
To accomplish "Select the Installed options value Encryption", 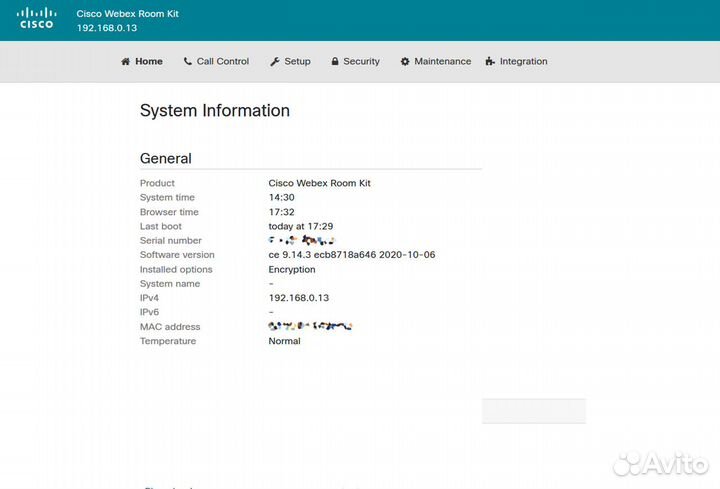I will [x=292, y=270].
